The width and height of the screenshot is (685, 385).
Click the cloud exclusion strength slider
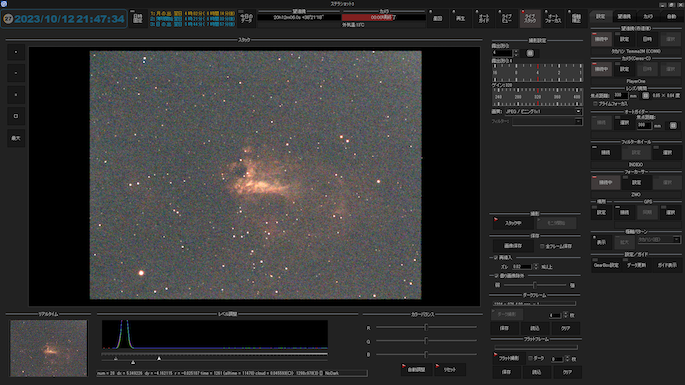pos(535,285)
